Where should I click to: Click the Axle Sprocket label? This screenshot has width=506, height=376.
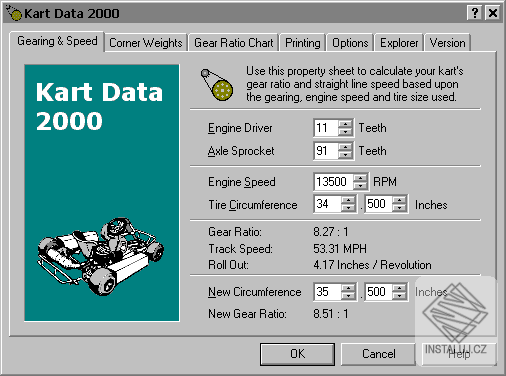(241, 151)
